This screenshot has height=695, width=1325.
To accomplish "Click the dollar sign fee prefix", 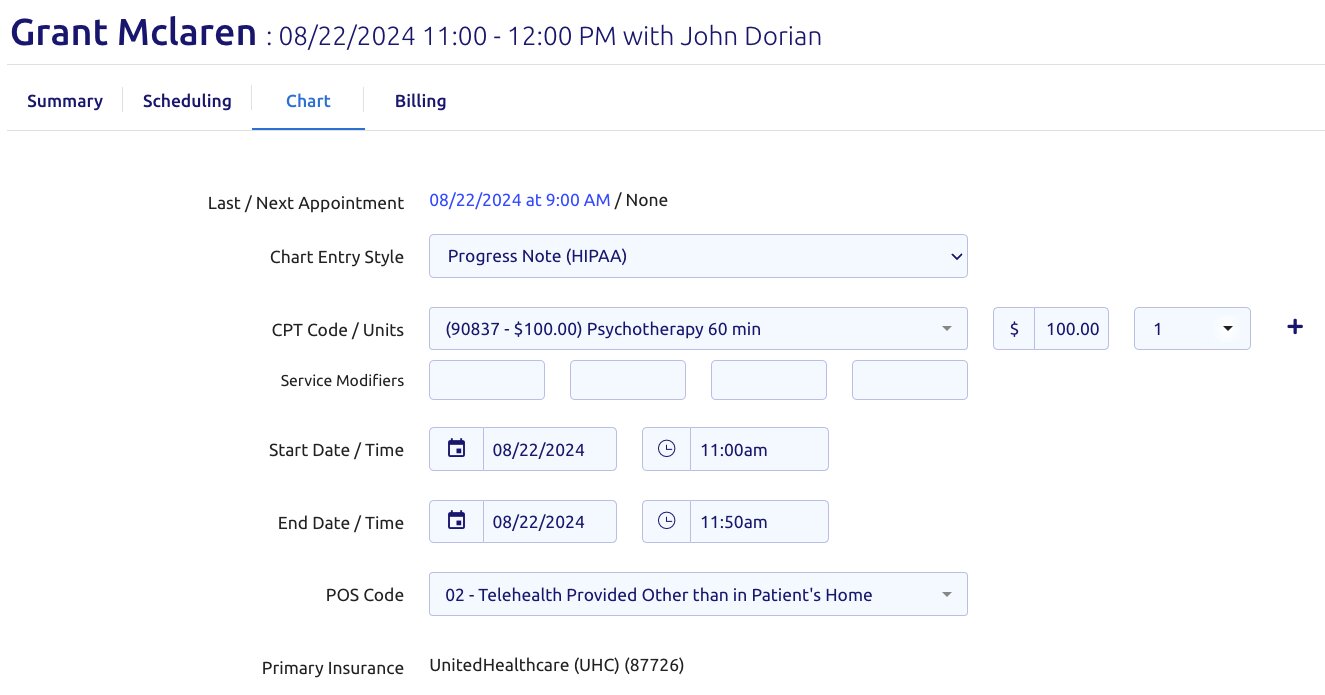I will pyautogui.click(x=1014, y=329).
